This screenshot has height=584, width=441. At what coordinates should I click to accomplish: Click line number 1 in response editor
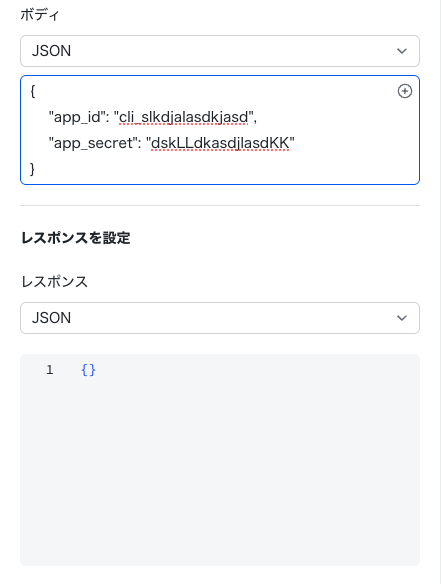point(50,370)
